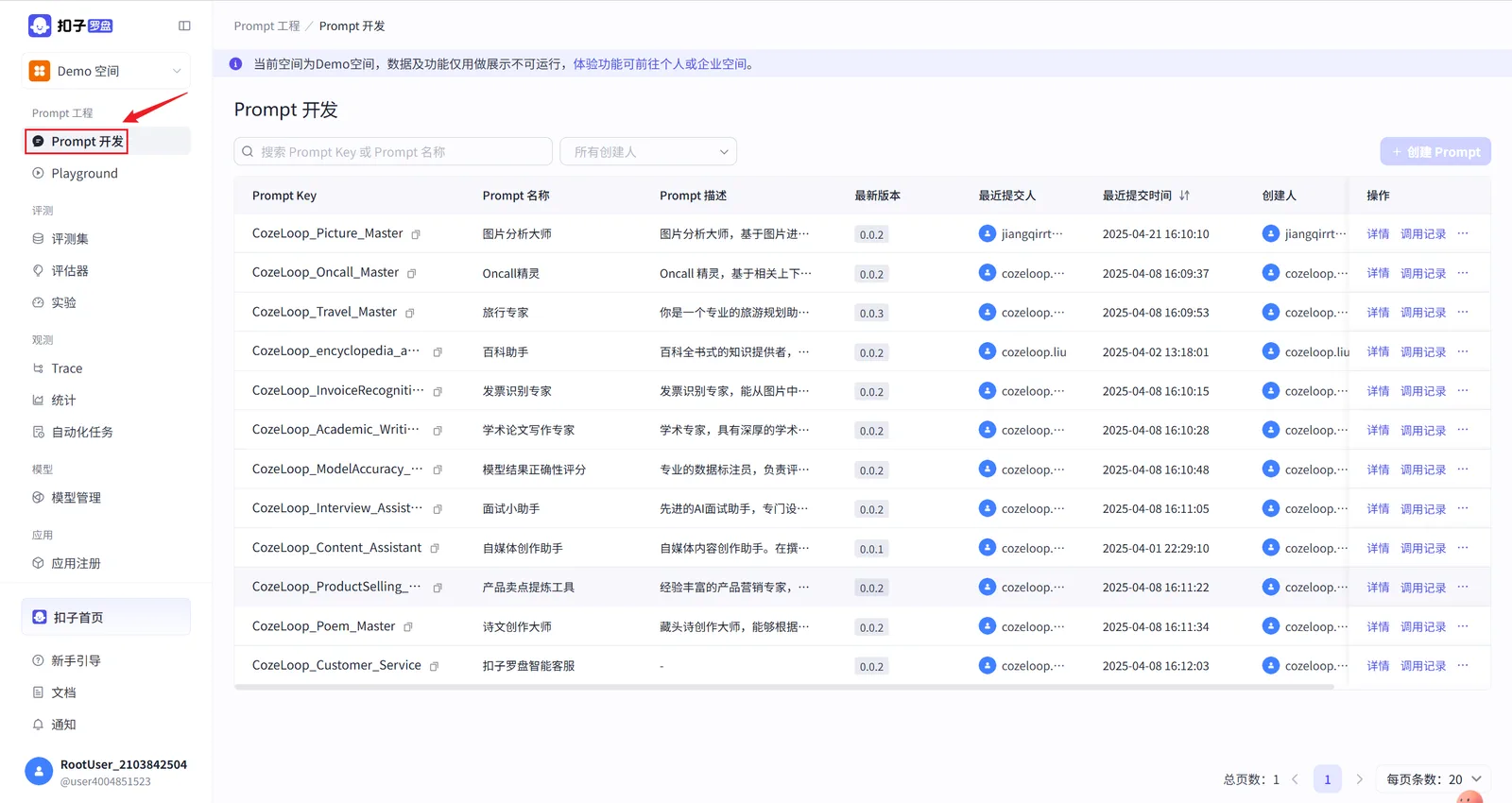The height and width of the screenshot is (803, 1512).
Task: Copy the CozeLoop_Content_Assistant prompt key
Action: 435,548
